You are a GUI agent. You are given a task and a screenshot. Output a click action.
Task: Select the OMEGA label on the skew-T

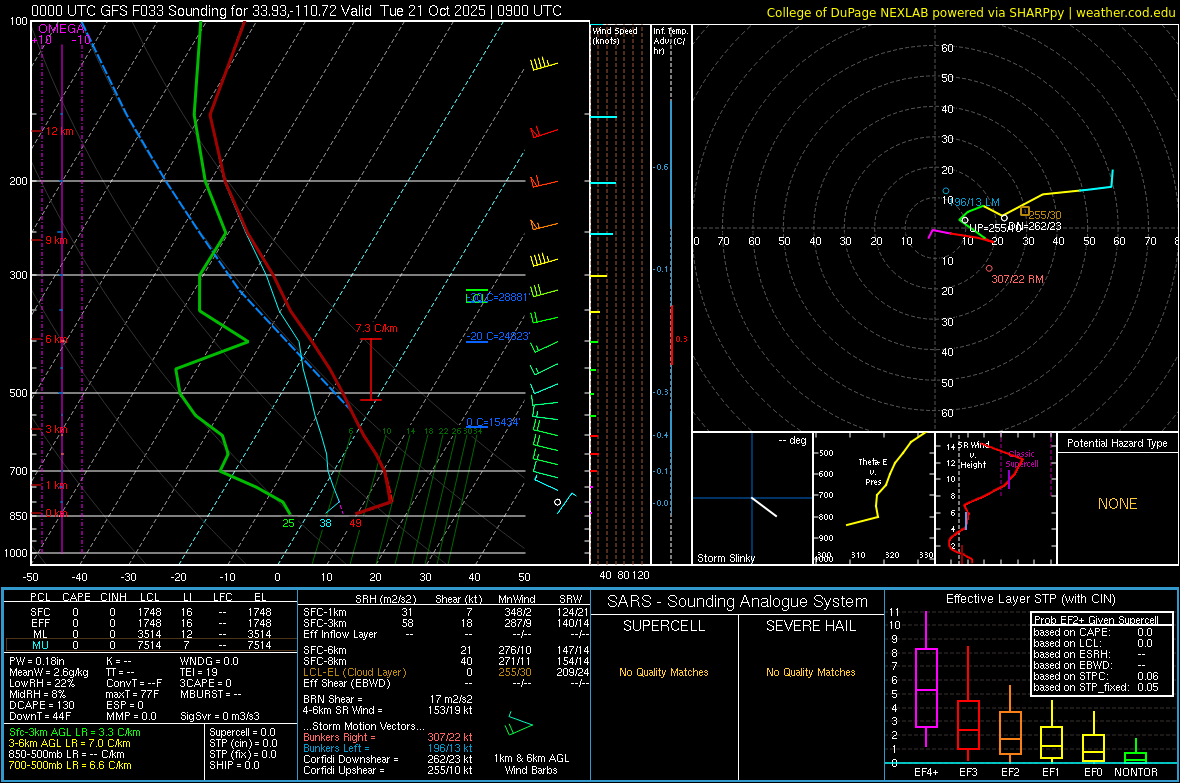[x=62, y=29]
